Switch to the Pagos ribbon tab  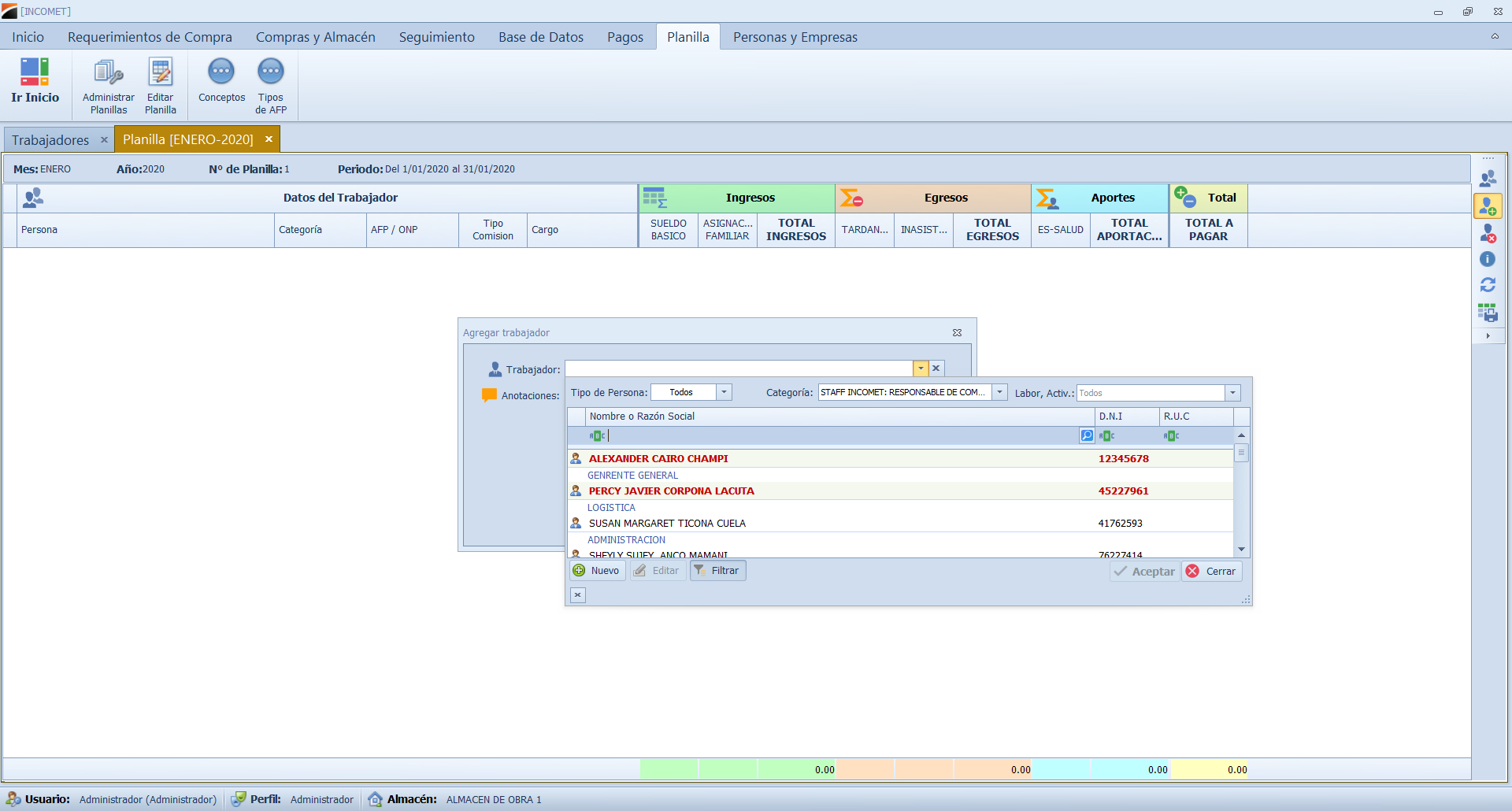[x=624, y=37]
